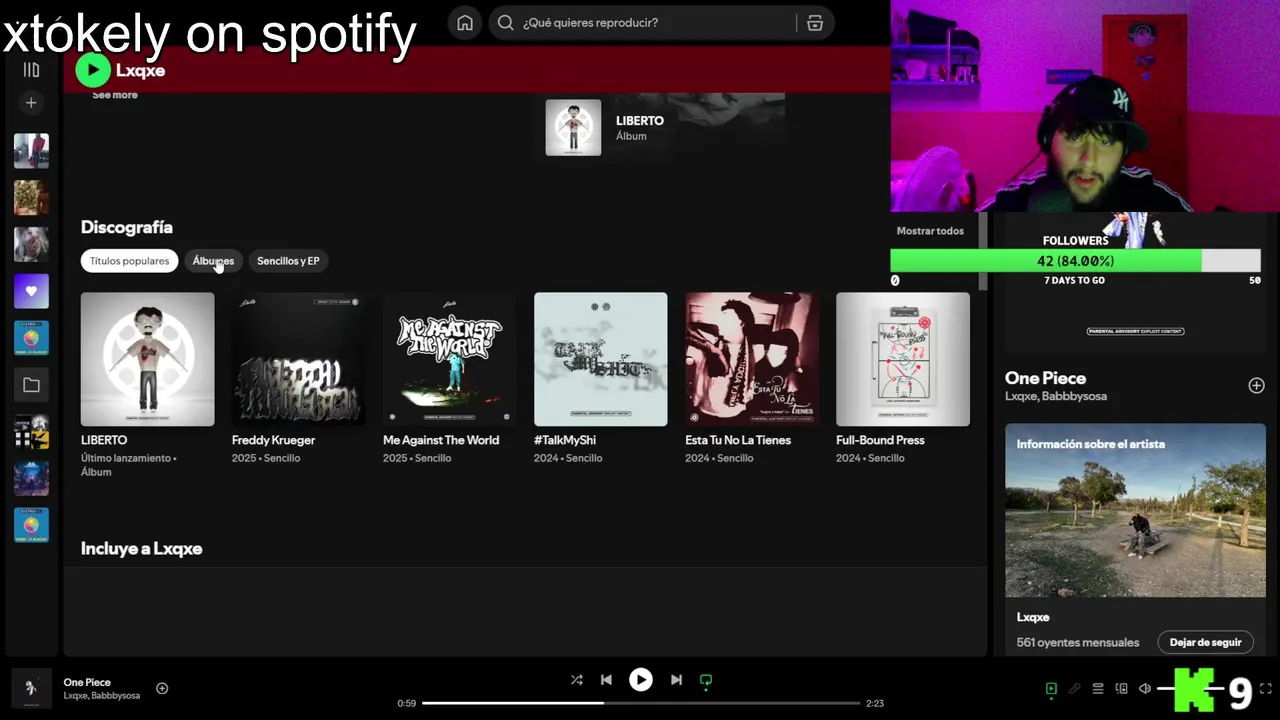Viewport: 1280px width, 720px height.
Task: Add One Piece to library from bottom bar
Action: (x=162, y=688)
